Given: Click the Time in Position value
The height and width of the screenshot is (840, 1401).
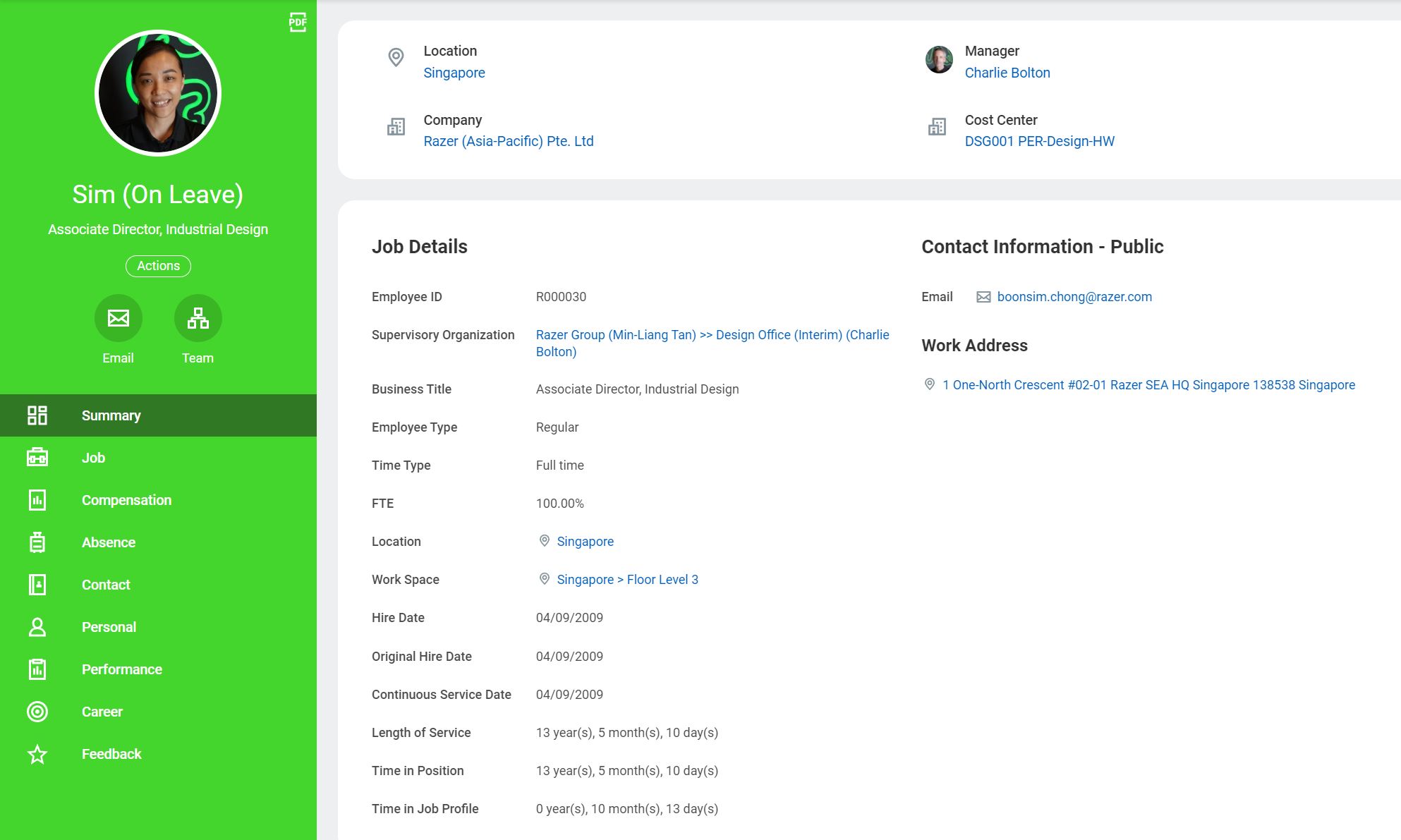Looking at the screenshot, I should pos(627,770).
